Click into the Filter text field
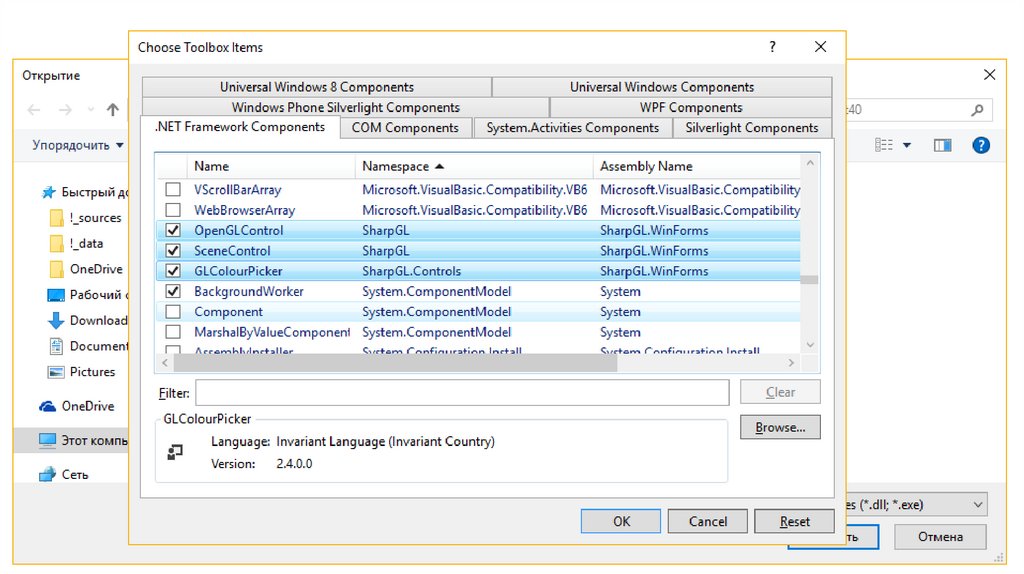This screenshot has height=574, width=1024. (461, 393)
